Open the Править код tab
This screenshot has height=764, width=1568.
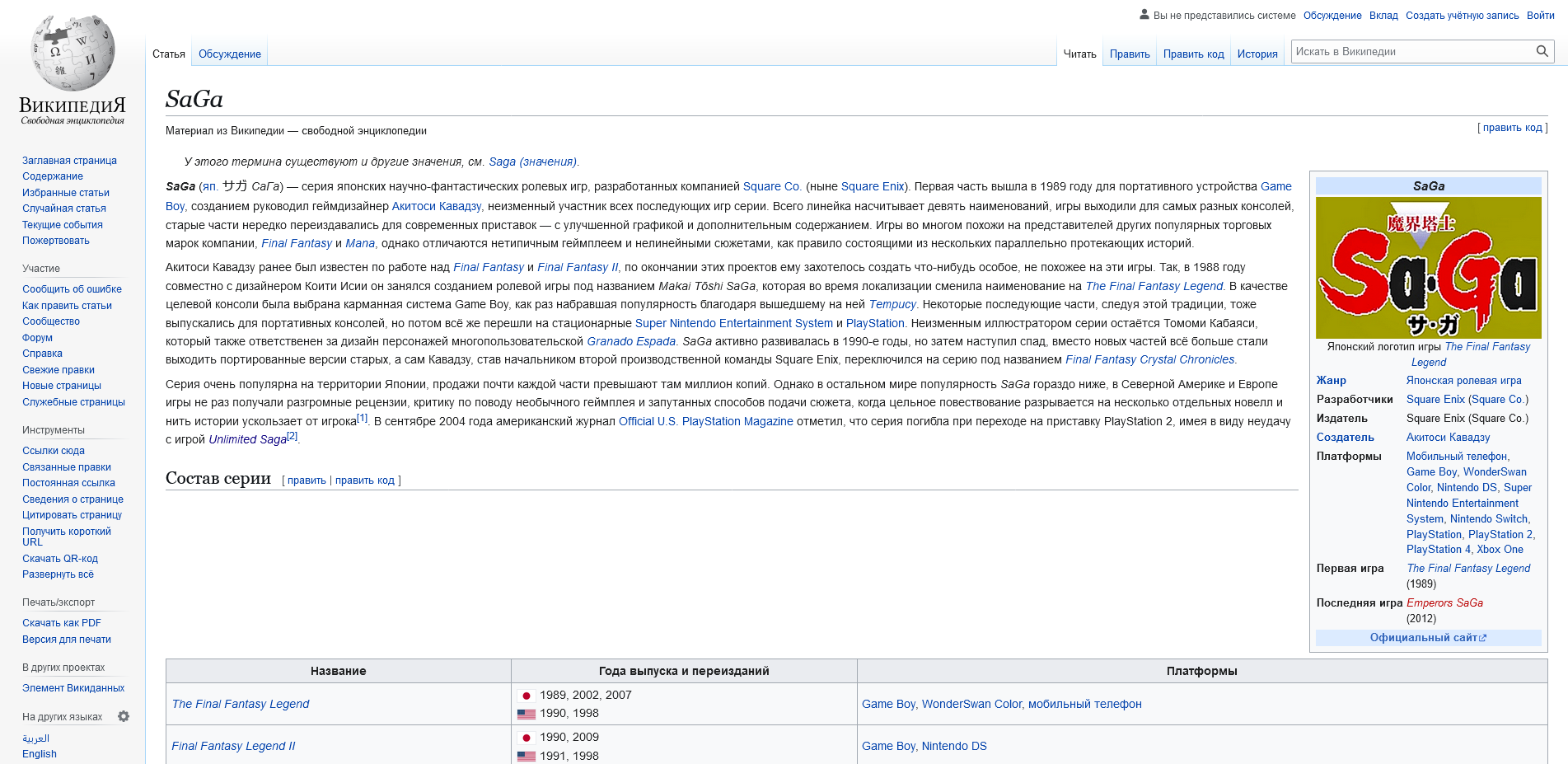click(1193, 54)
